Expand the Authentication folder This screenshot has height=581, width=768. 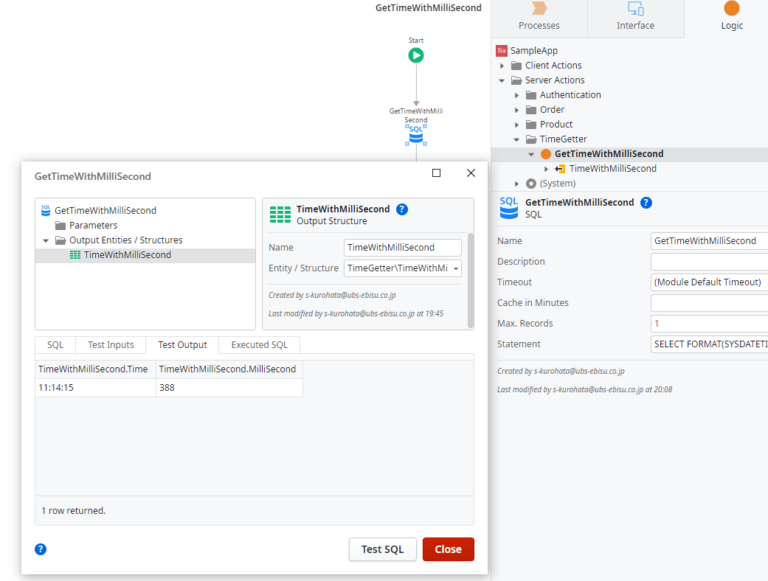pyautogui.click(x=516, y=95)
